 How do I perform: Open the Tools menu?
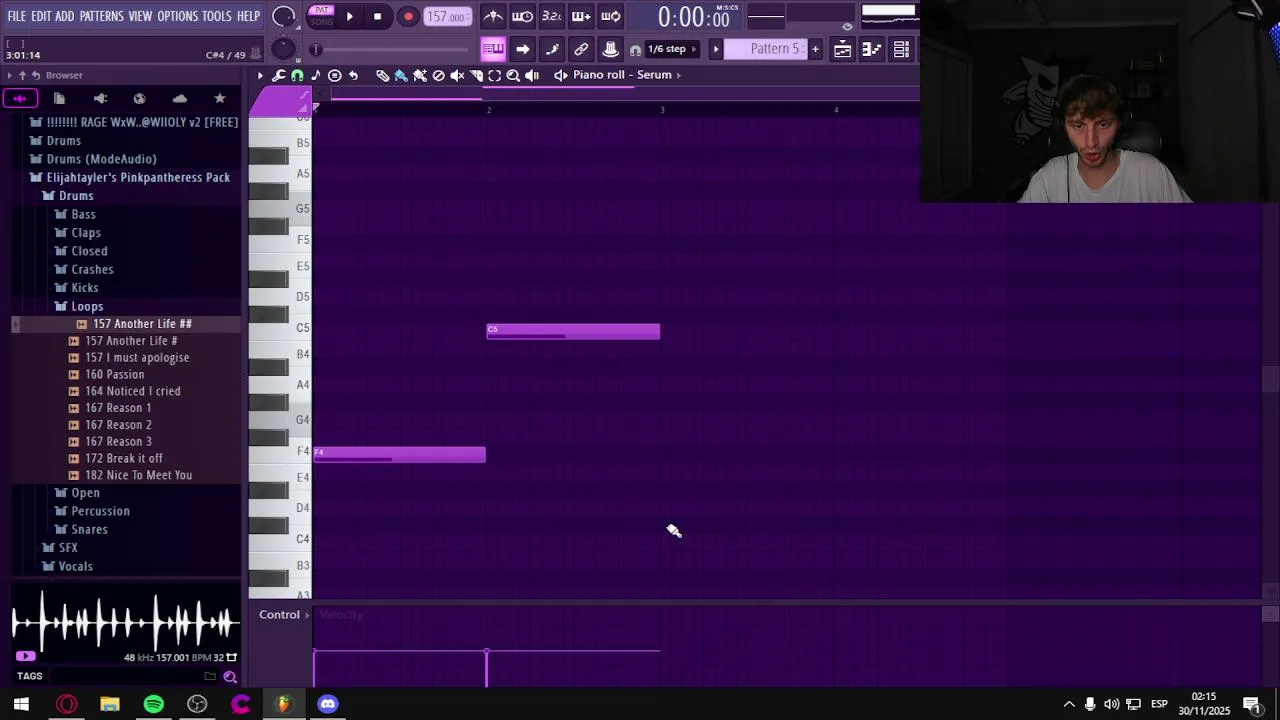tap(217, 16)
